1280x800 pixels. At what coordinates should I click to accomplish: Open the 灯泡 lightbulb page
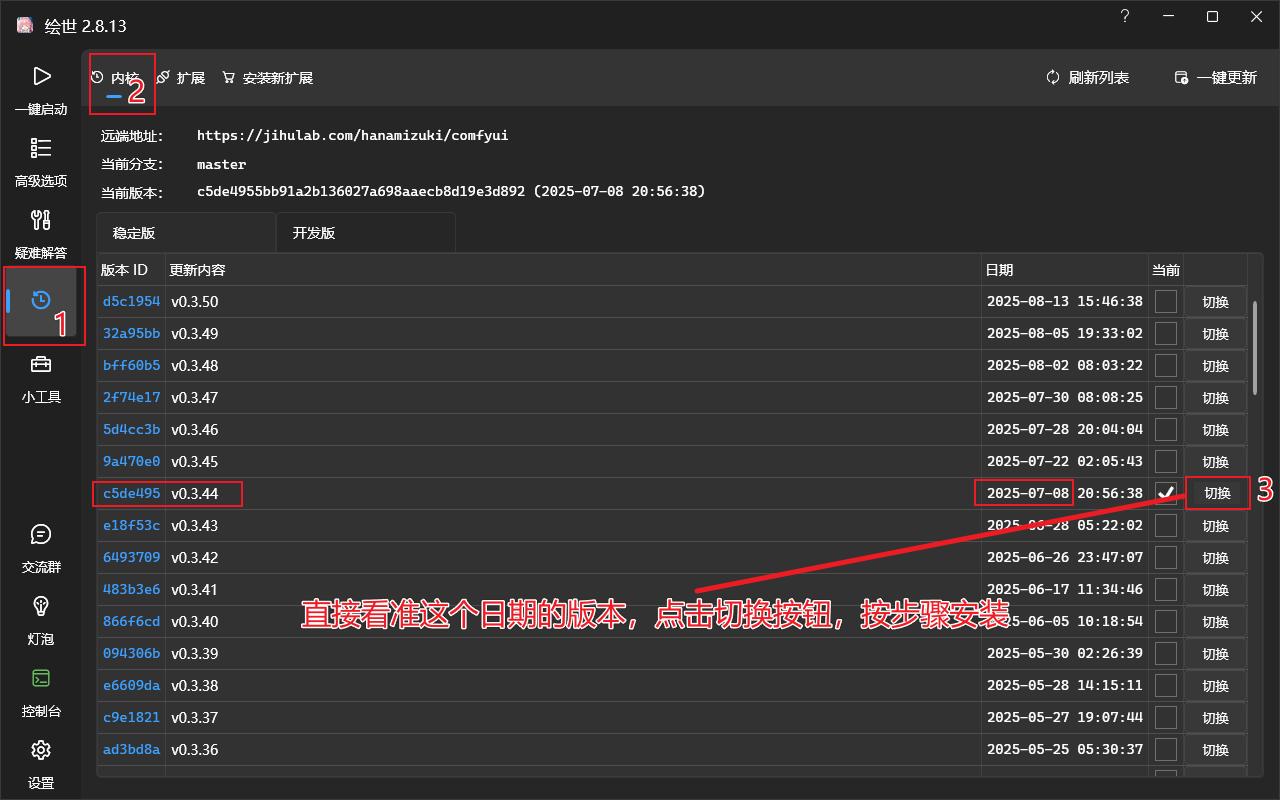41,620
